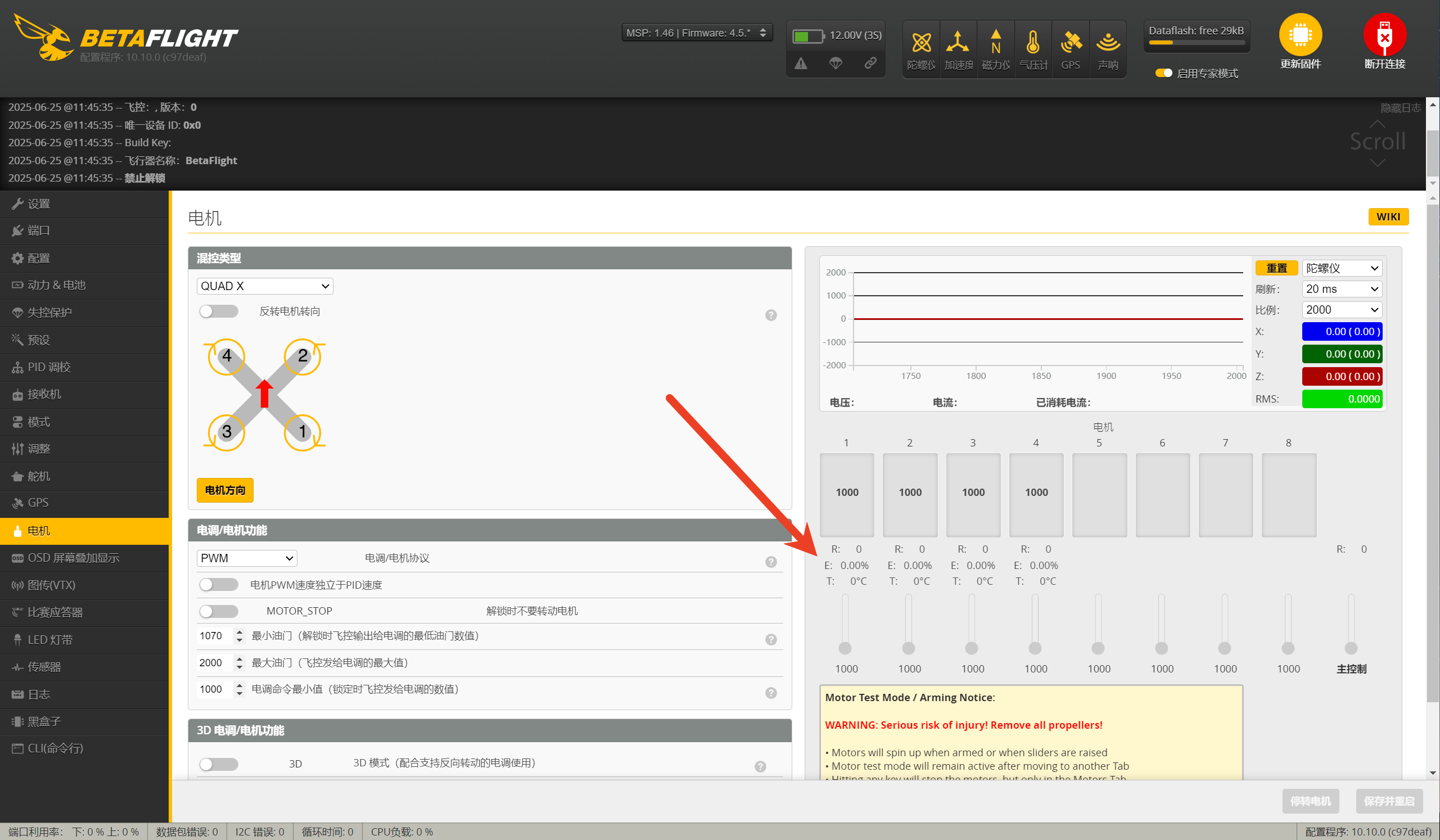Open help icon for minimum throttle (最小油门)
Image resolution: width=1440 pixels, height=840 pixels.
[x=771, y=639]
